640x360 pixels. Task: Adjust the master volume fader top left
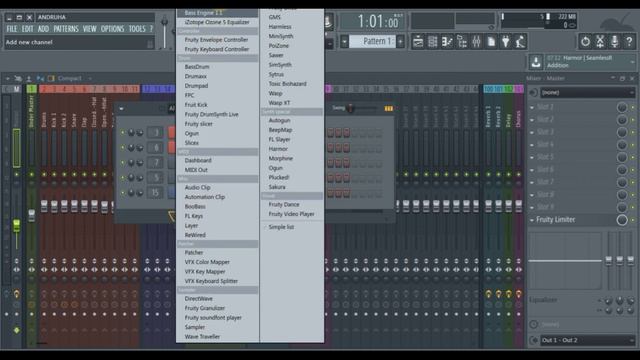(164, 32)
